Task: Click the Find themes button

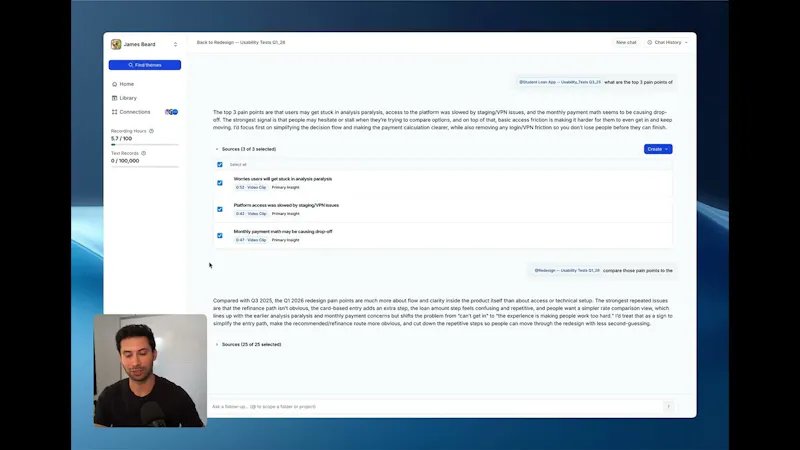Action: (145, 65)
